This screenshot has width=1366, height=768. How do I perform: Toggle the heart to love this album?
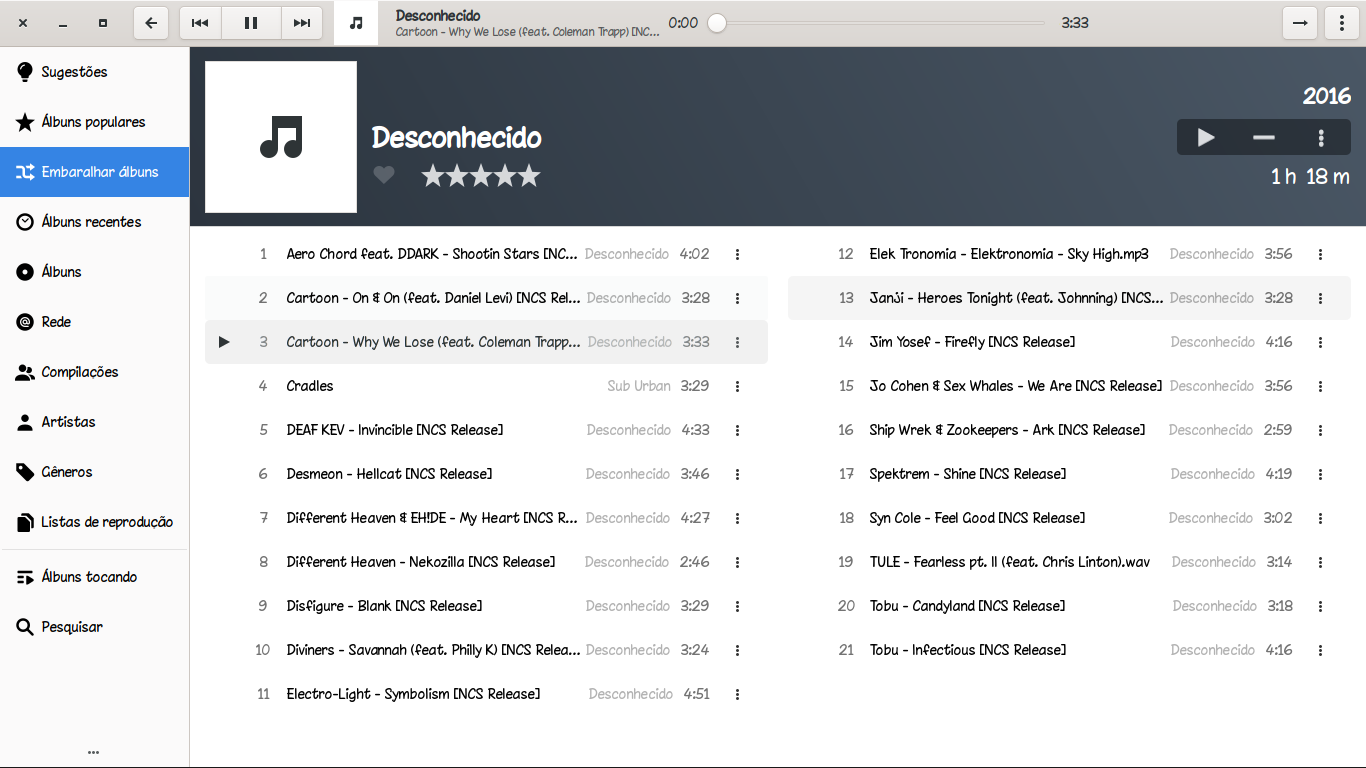pos(384,176)
